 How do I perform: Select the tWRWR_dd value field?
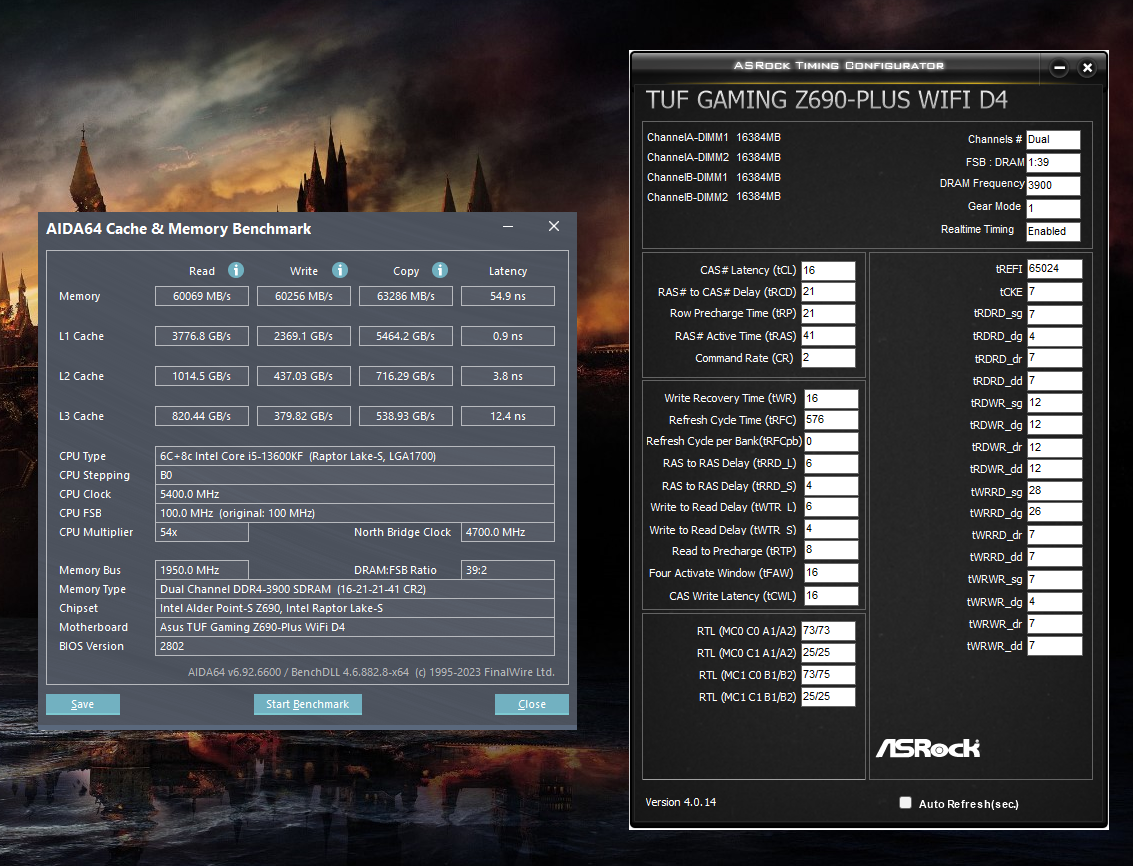(1055, 646)
